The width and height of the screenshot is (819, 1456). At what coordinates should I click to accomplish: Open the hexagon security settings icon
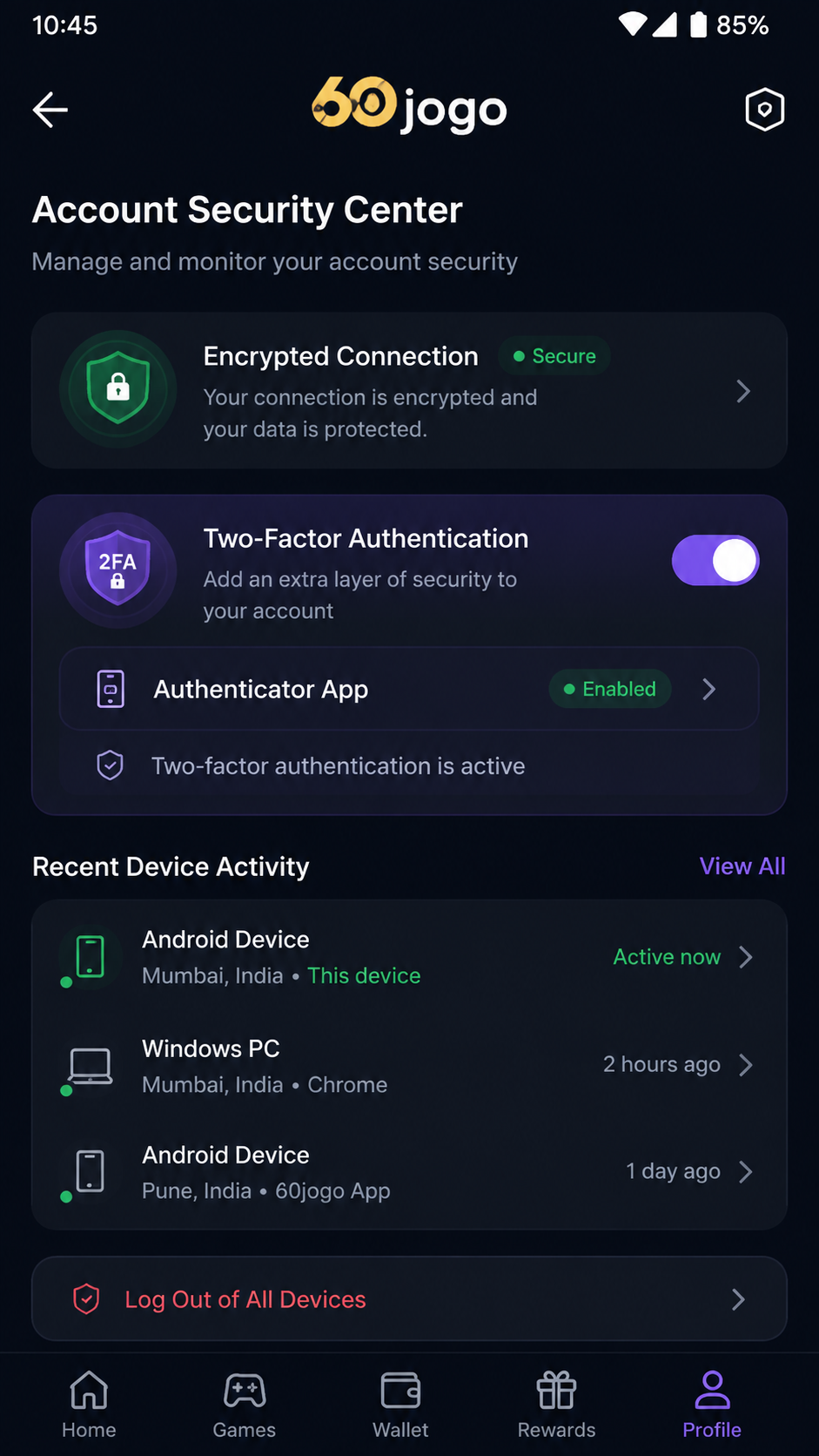pos(765,110)
